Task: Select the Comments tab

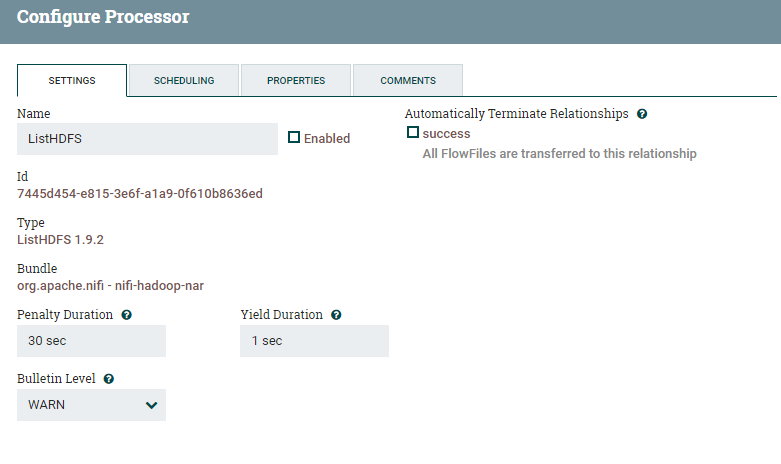Action: point(408,81)
